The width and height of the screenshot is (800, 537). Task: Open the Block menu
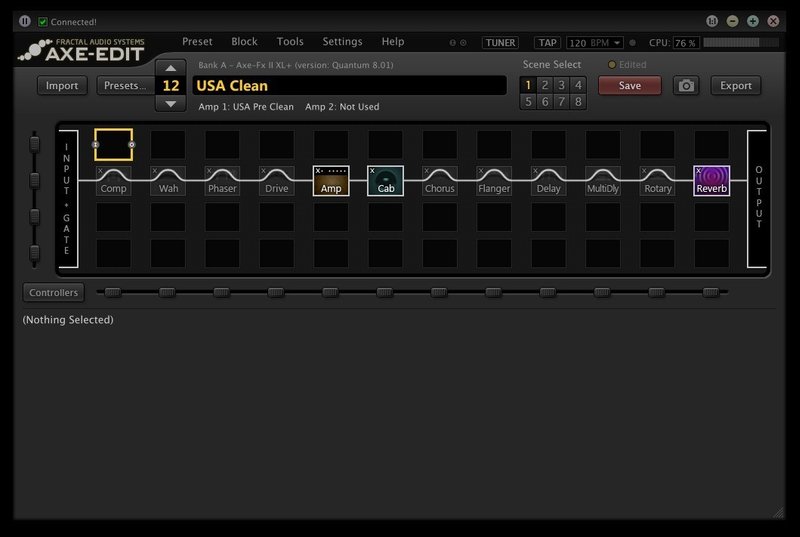pos(244,42)
